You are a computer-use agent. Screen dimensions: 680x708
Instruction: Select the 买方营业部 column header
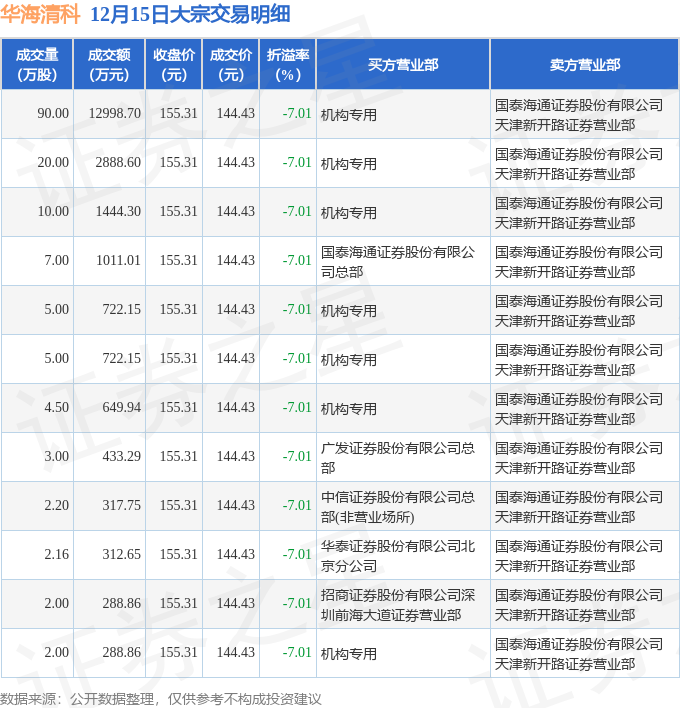point(403,65)
